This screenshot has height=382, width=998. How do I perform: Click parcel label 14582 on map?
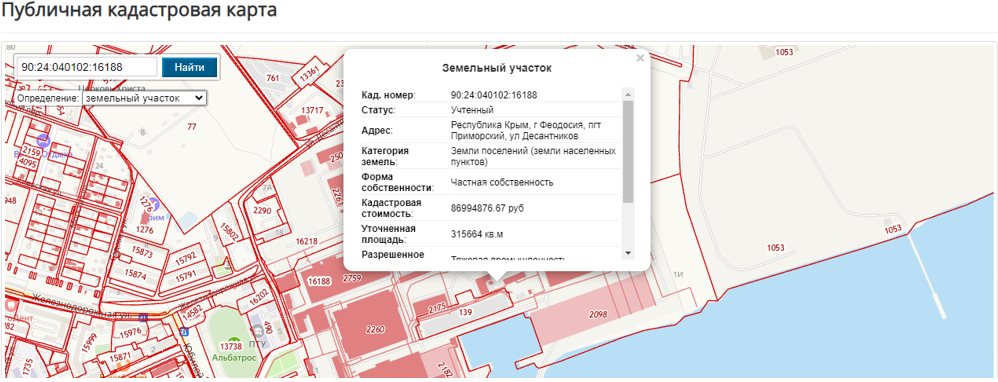192,312
